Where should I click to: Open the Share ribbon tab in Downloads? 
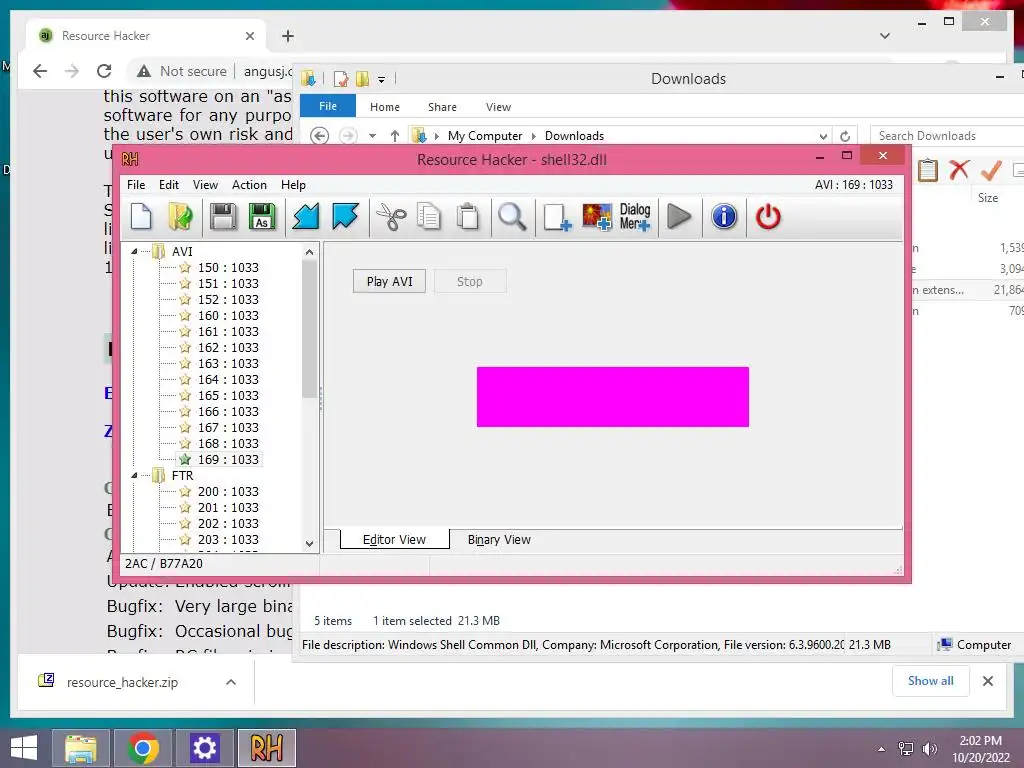point(442,107)
